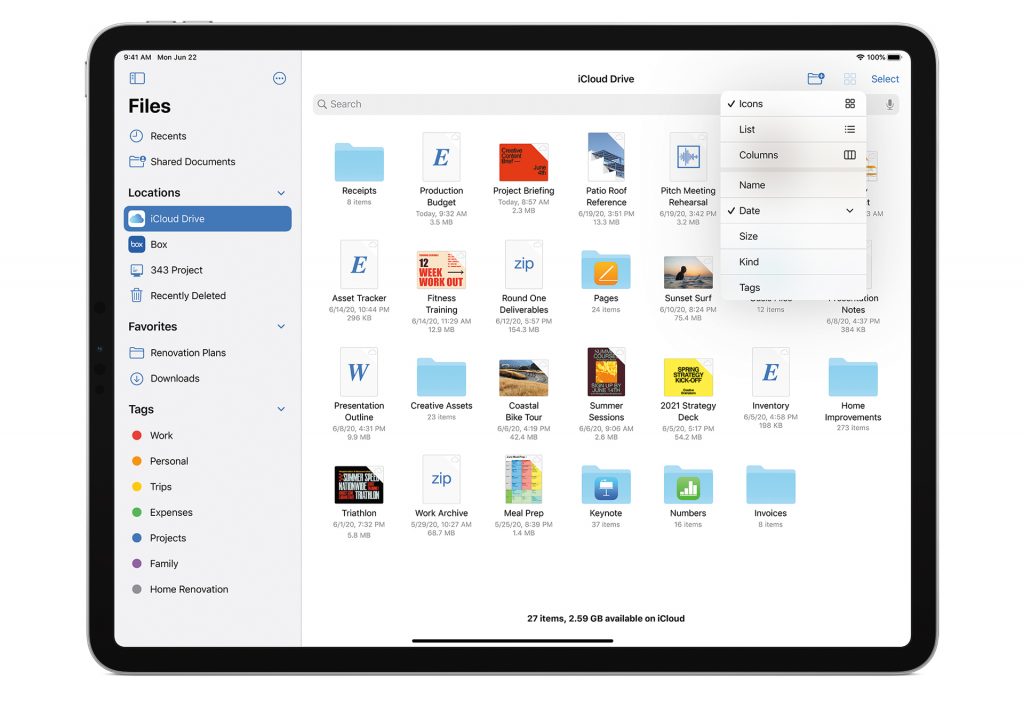Tap the battery indicator in status bar
Viewport: 1024px width, 703px height.
895,57
